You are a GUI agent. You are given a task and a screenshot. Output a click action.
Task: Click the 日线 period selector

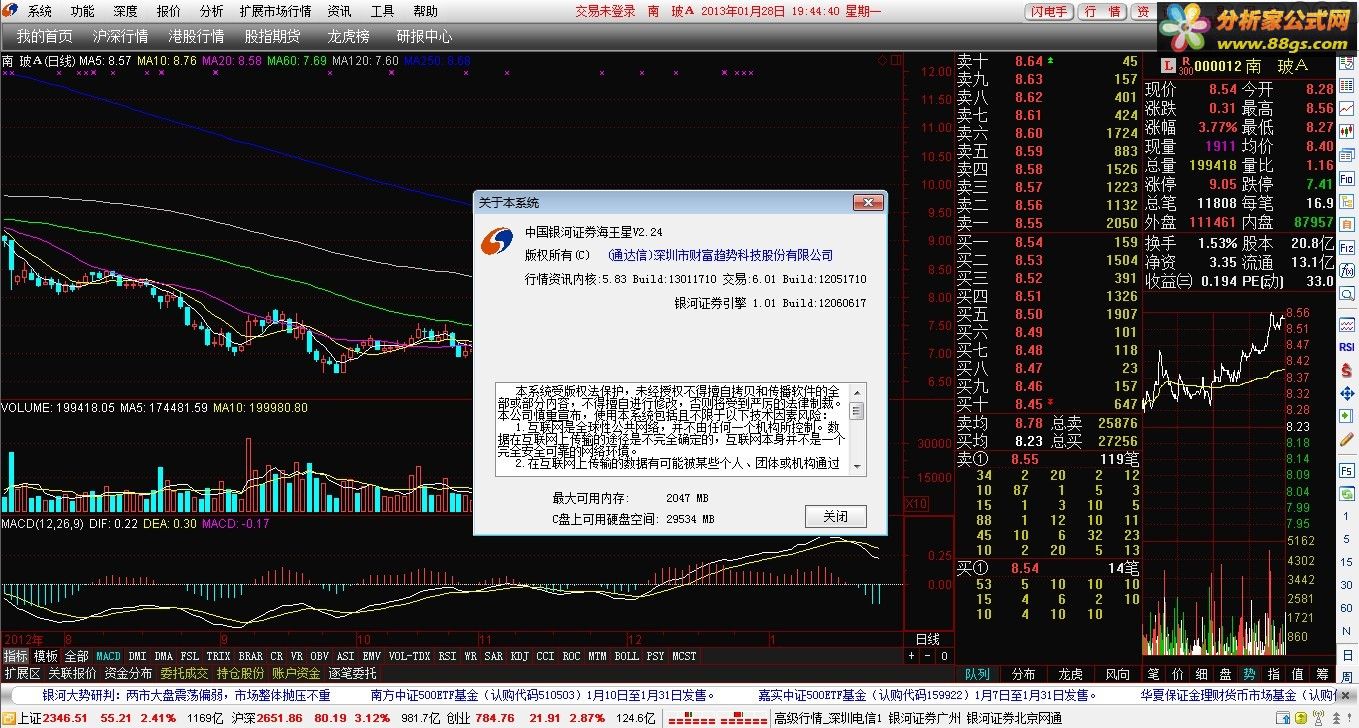927,639
